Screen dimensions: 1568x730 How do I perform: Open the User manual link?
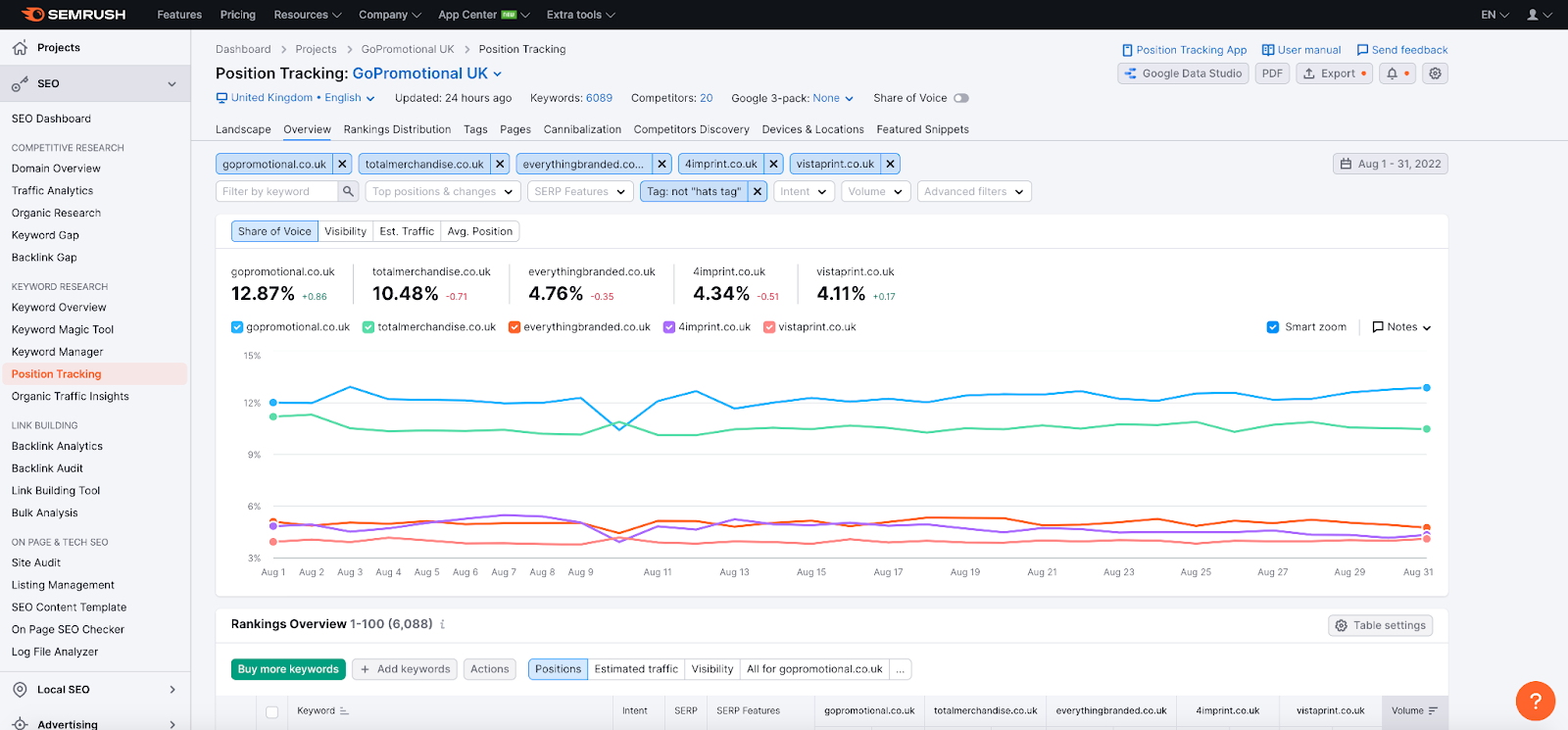click(1301, 50)
